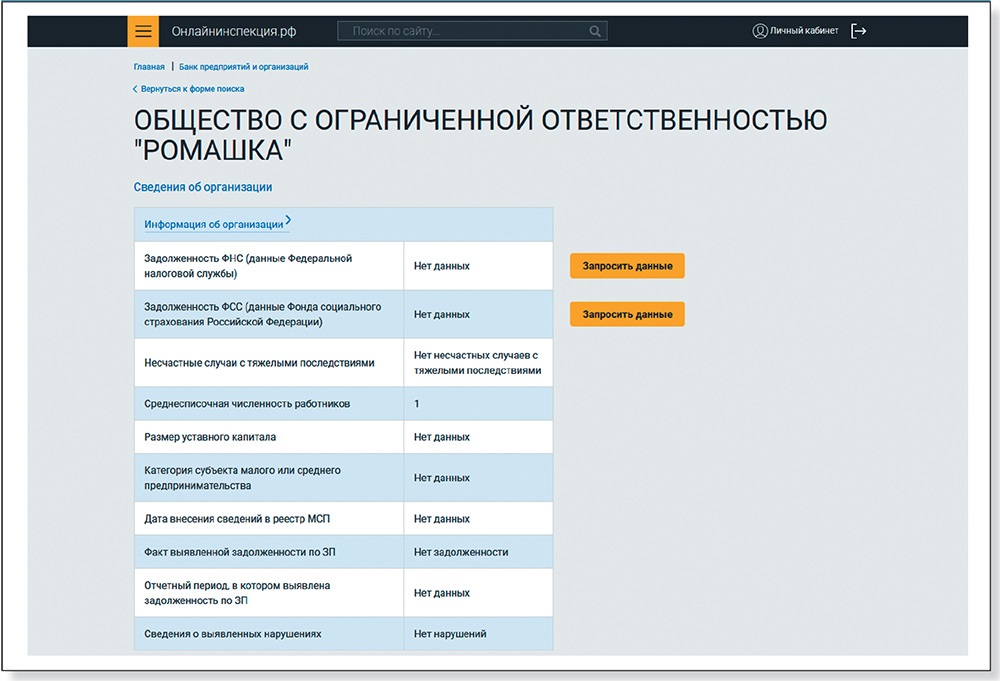Request data for 'Задолженность ФСС'
1000x681 pixels.
point(627,314)
